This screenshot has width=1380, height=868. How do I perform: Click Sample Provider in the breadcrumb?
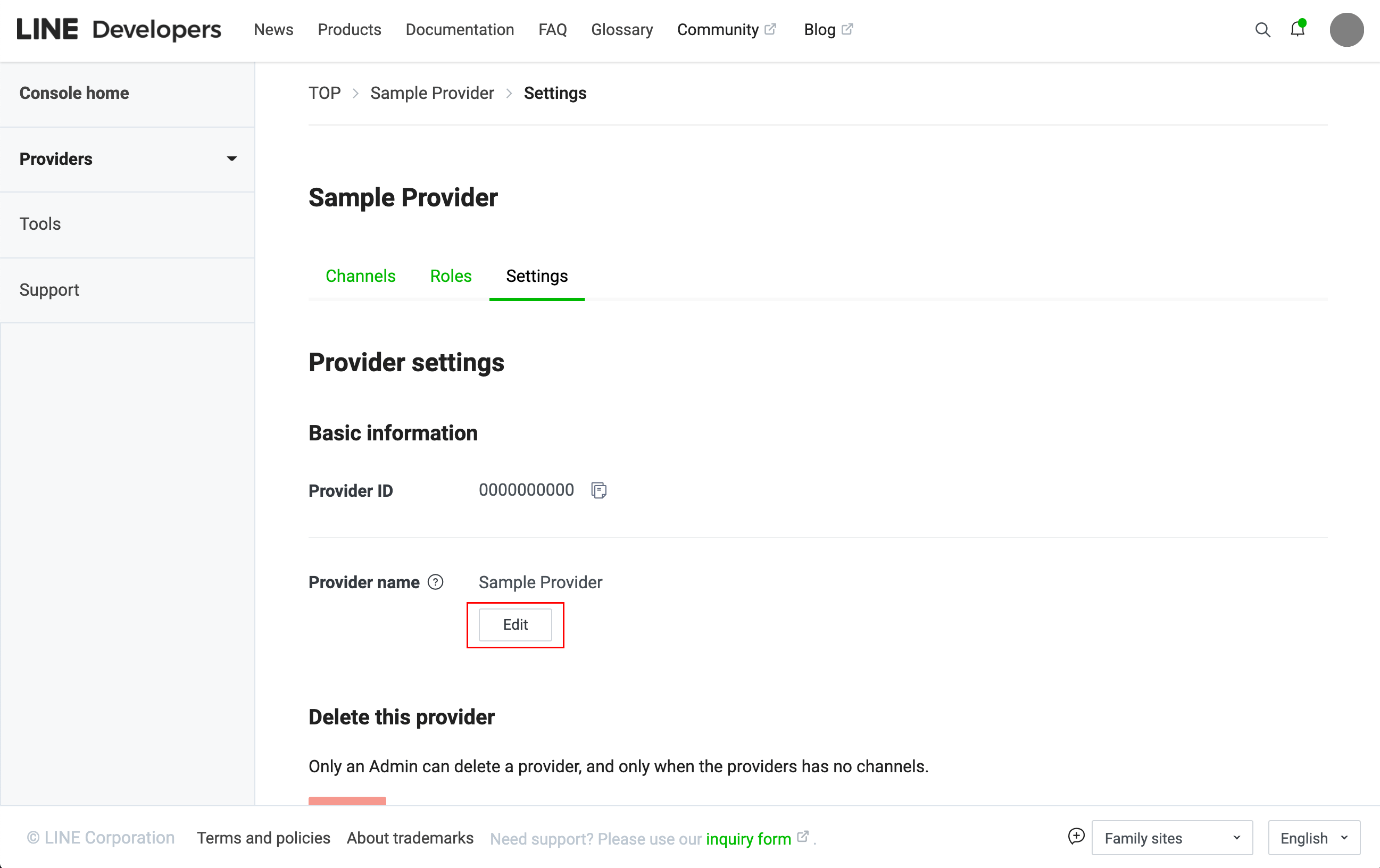[x=432, y=93]
